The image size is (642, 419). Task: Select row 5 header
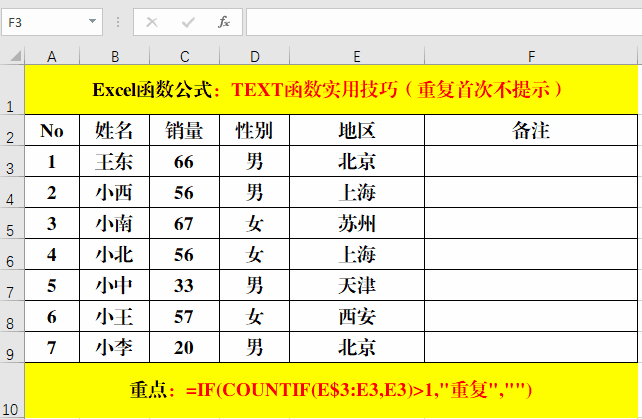pos(12,224)
